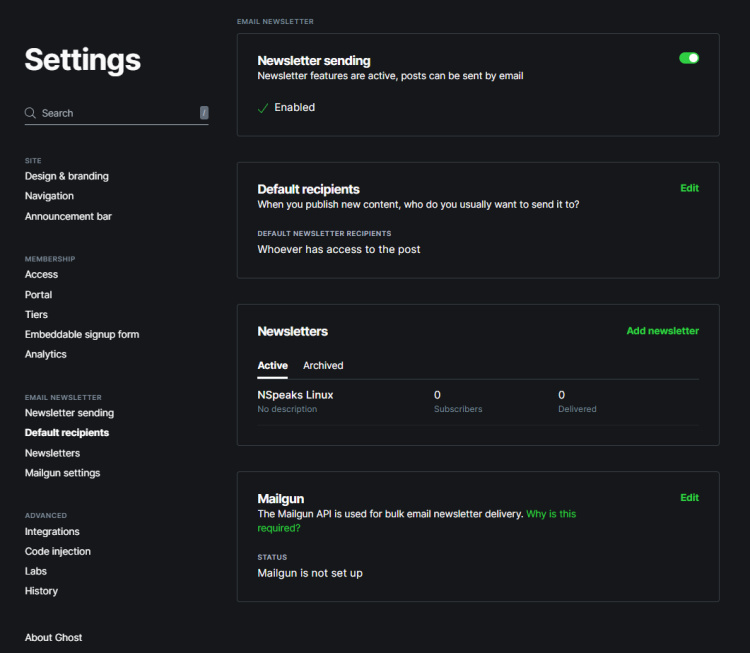This screenshot has height=653, width=750.
Task: Open the NSpeaks Linux newsletter row
Action: 296,395
